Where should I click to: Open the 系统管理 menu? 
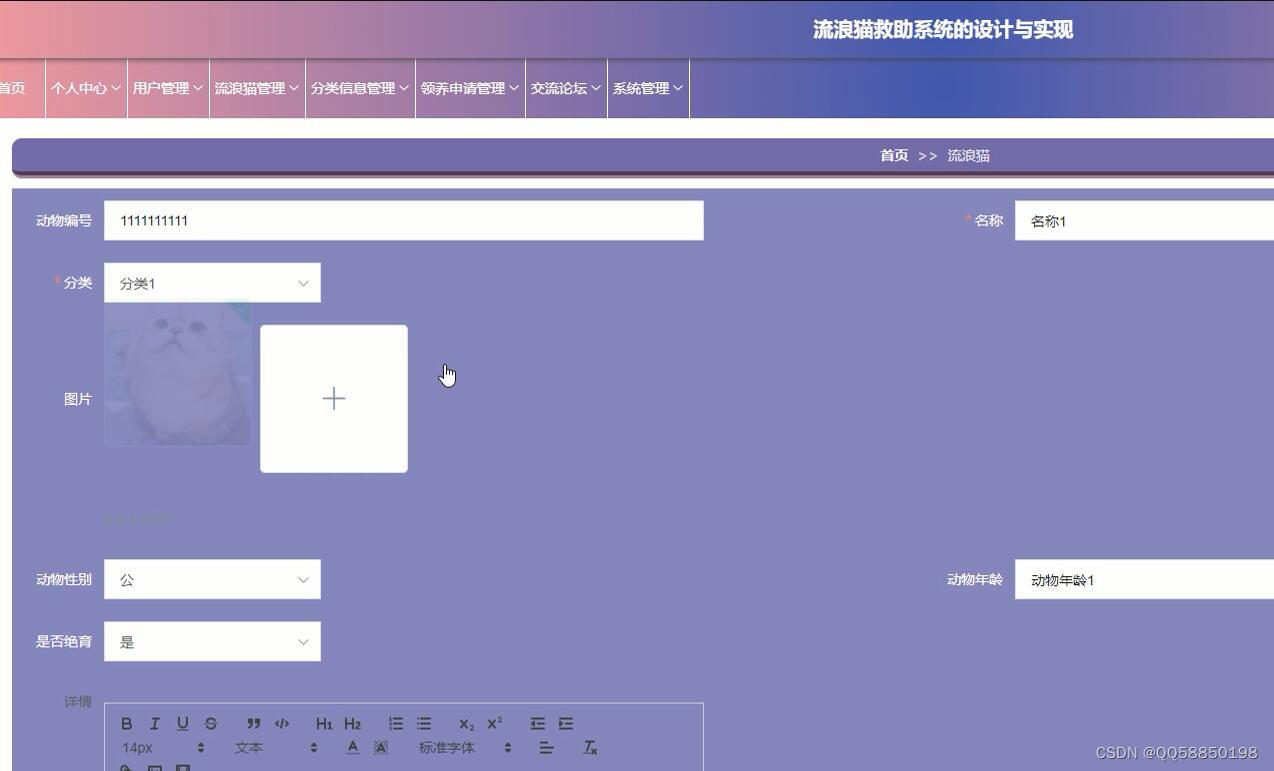(x=647, y=88)
